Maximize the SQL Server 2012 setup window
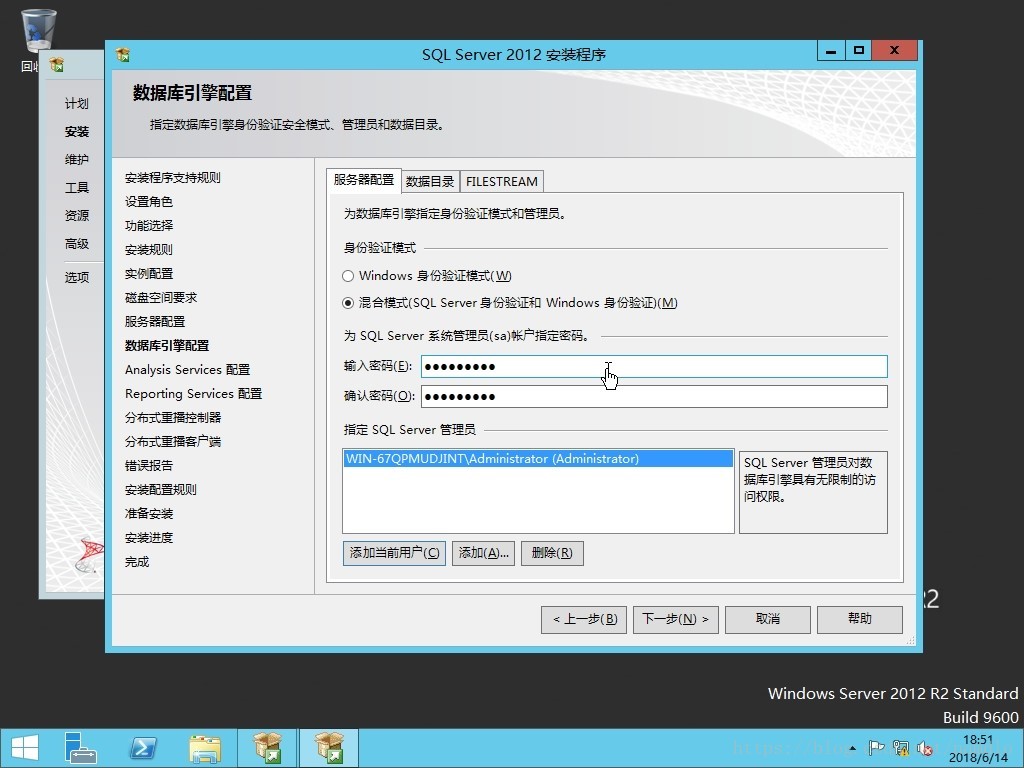Image resolution: width=1024 pixels, height=768 pixels. click(859, 51)
